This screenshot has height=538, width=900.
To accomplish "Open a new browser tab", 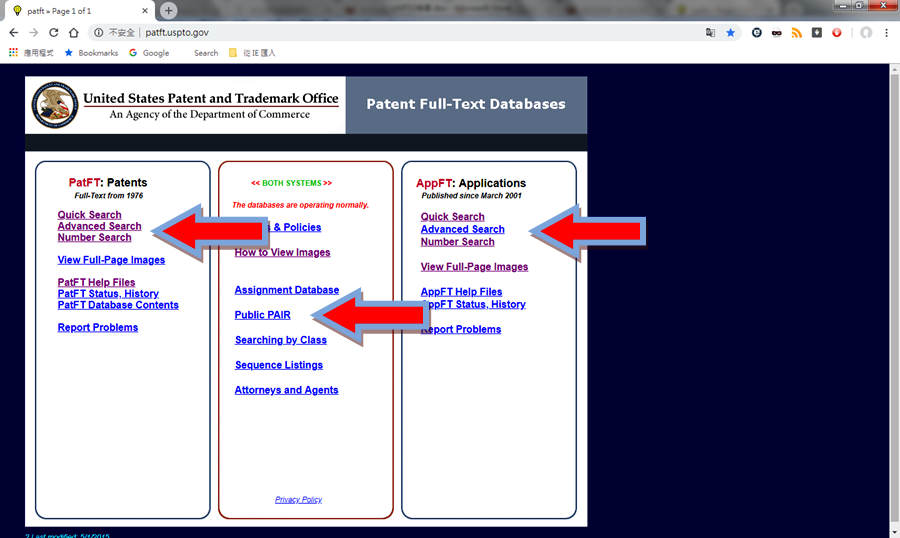I will (168, 10).
